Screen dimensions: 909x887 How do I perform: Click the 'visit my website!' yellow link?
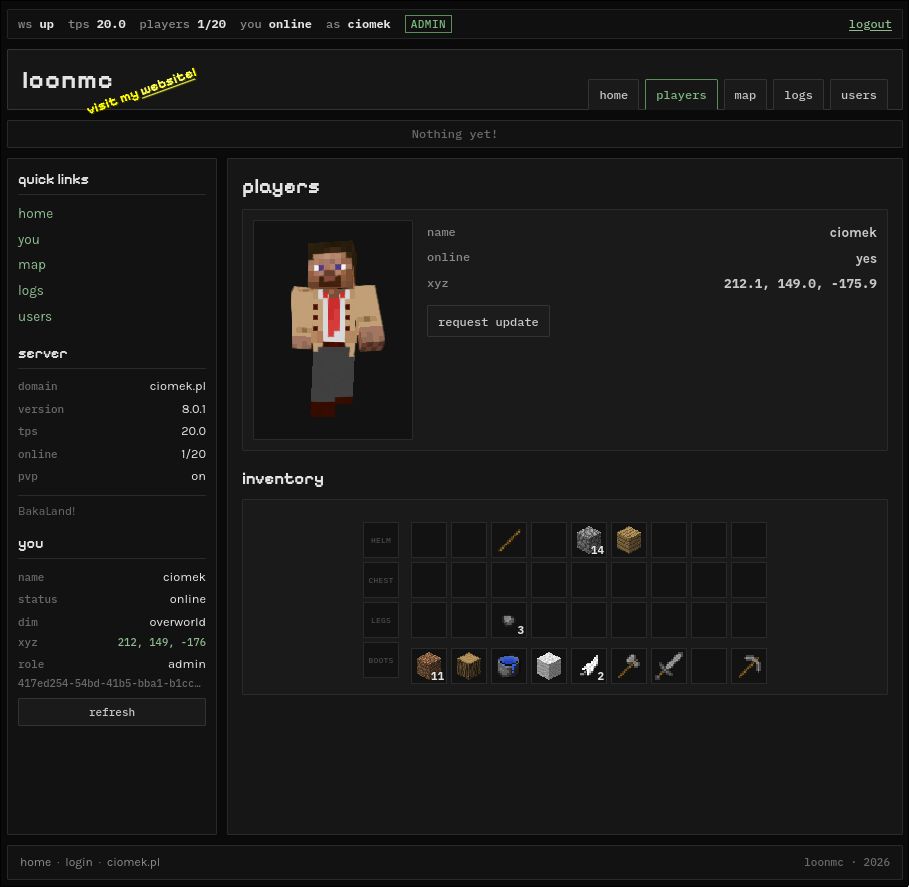pyautogui.click(x=141, y=91)
